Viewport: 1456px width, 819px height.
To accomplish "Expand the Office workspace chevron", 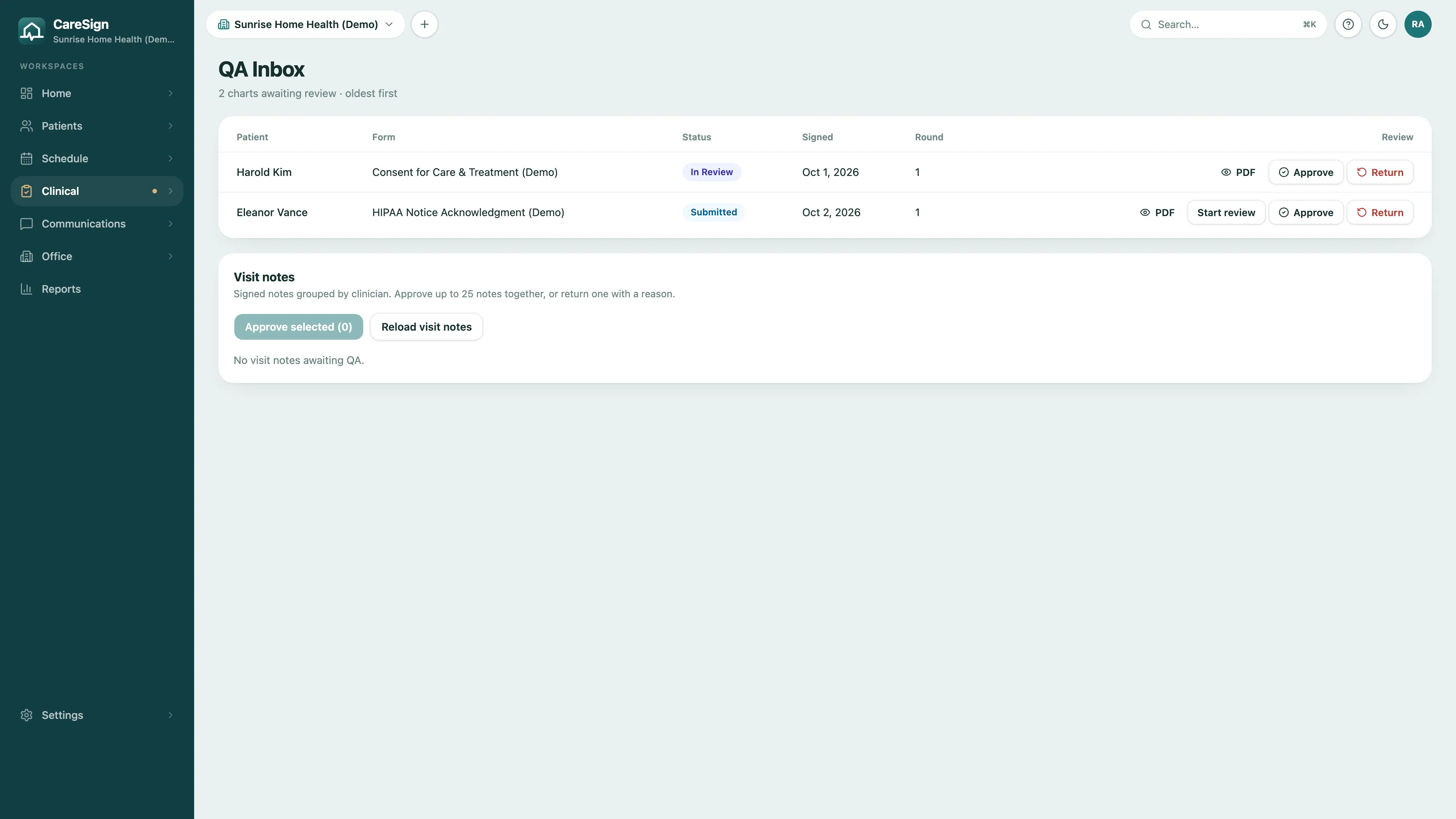I will (170, 256).
